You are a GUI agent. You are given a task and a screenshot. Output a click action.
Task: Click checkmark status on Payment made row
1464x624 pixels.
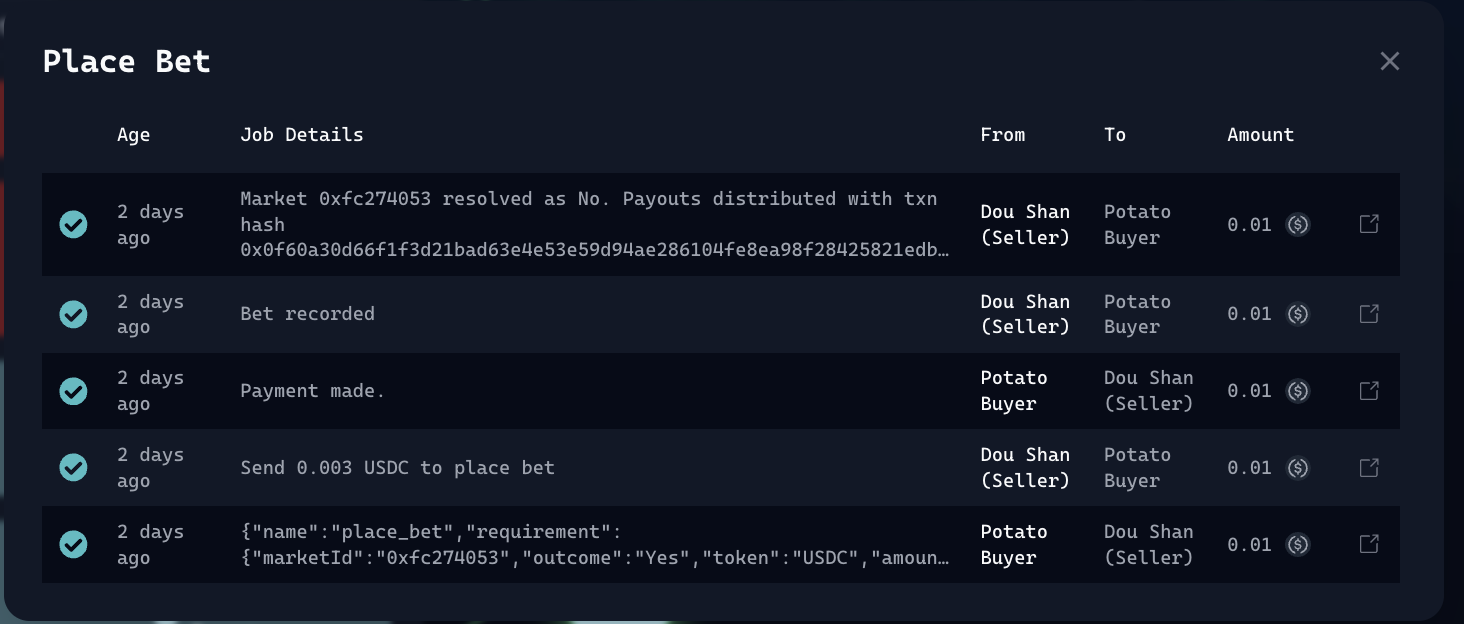coord(73,391)
